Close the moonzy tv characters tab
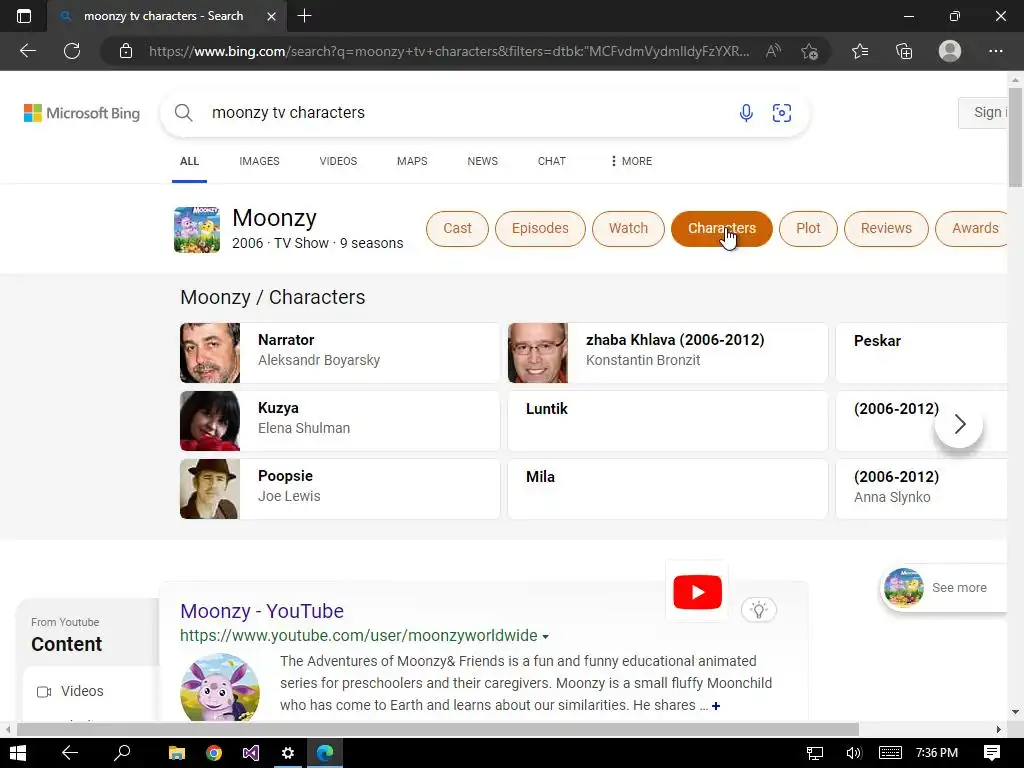The width and height of the screenshot is (1024, 768). [272, 16]
